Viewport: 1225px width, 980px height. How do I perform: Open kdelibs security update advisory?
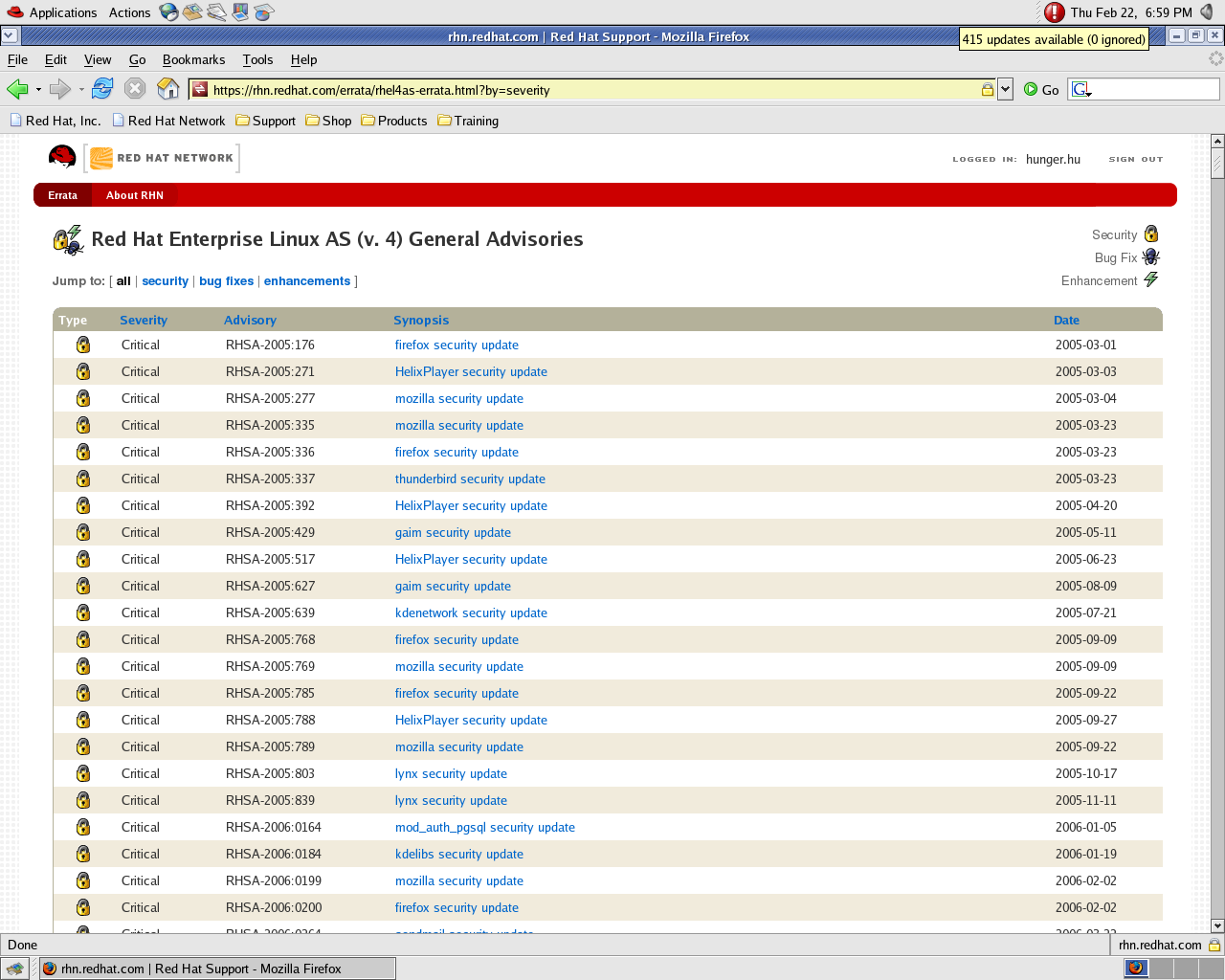(x=459, y=855)
